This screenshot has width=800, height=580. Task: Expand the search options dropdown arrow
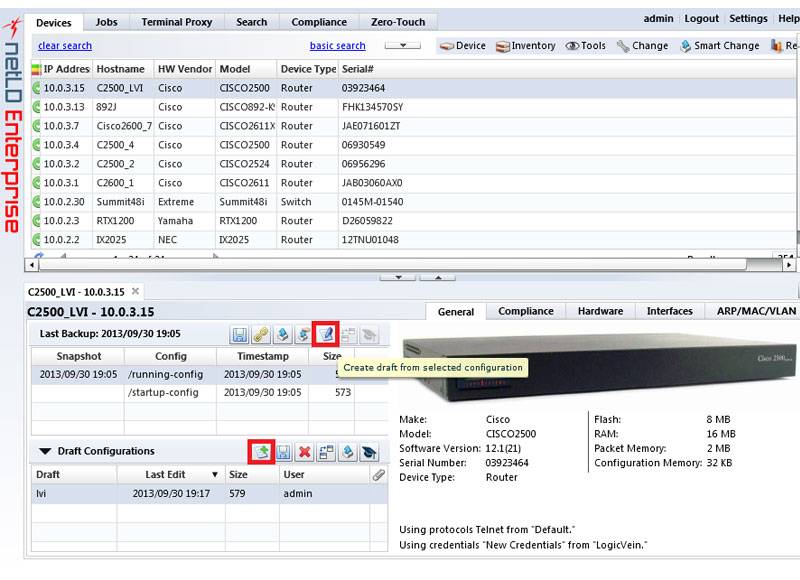click(x=402, y=45)
